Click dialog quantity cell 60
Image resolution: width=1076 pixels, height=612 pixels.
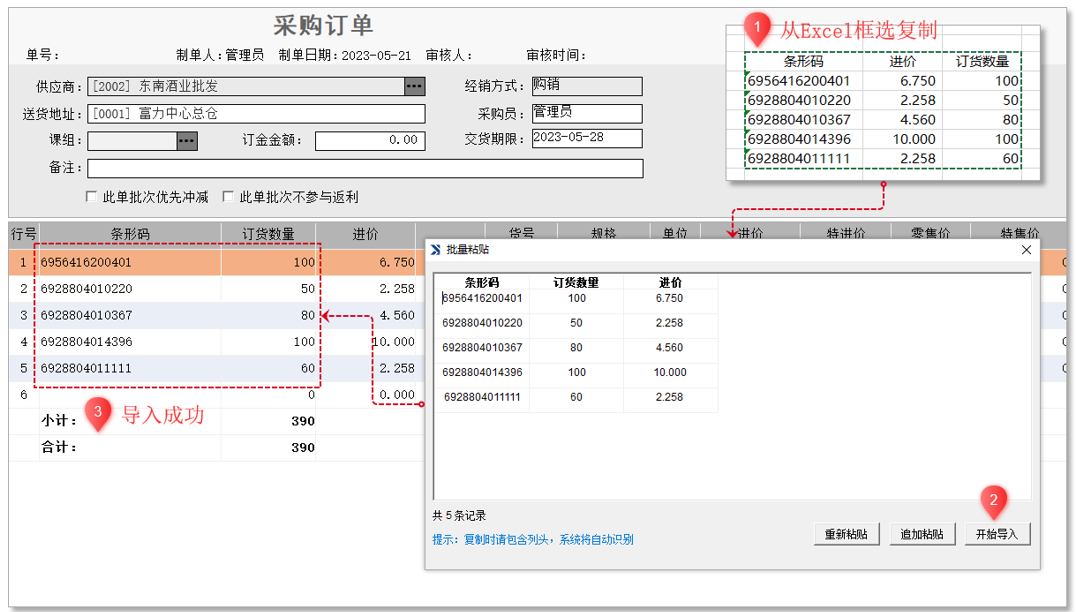coord(576,397)
